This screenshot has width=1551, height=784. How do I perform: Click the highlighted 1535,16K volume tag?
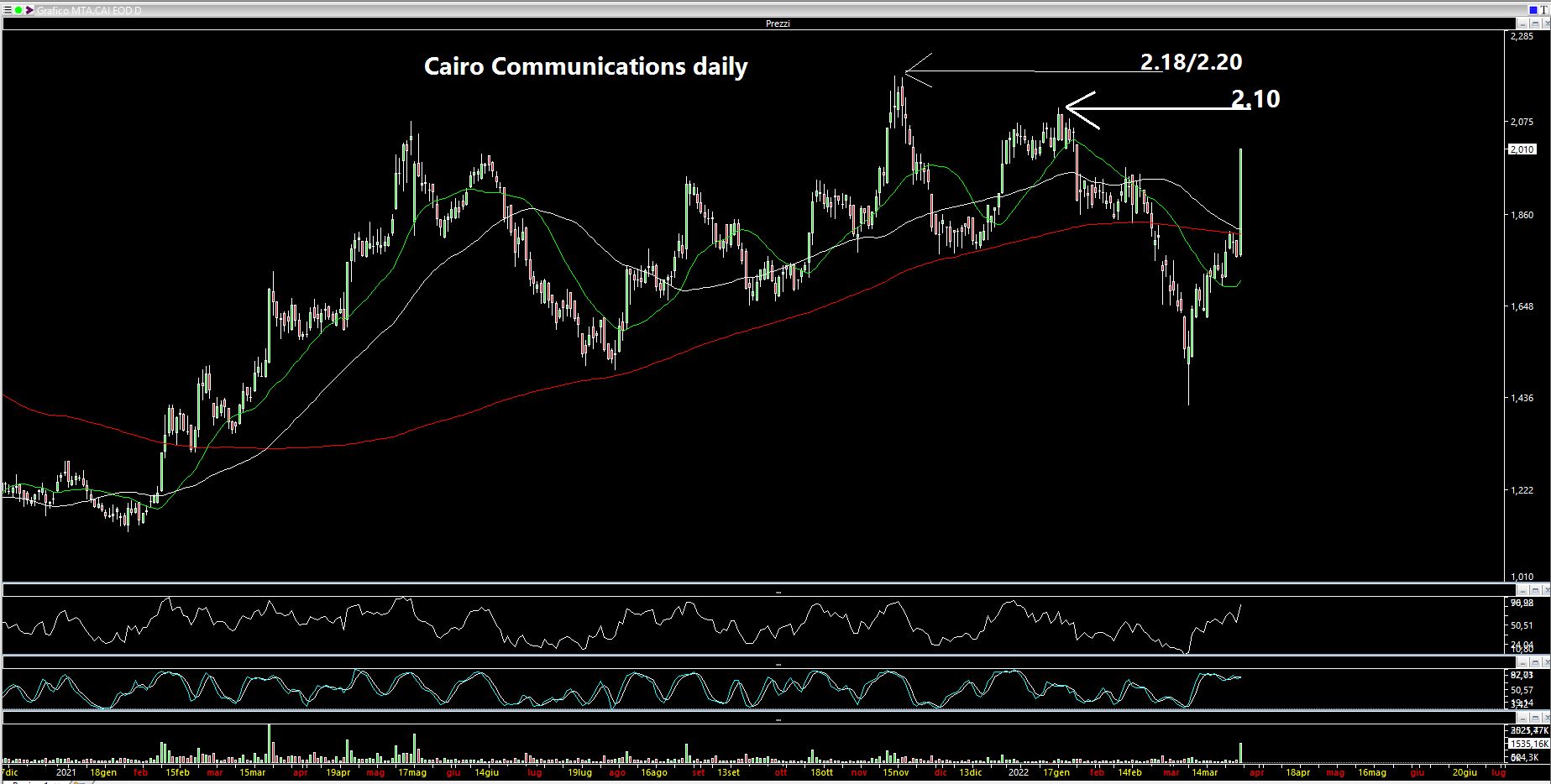click(1529, 744)
